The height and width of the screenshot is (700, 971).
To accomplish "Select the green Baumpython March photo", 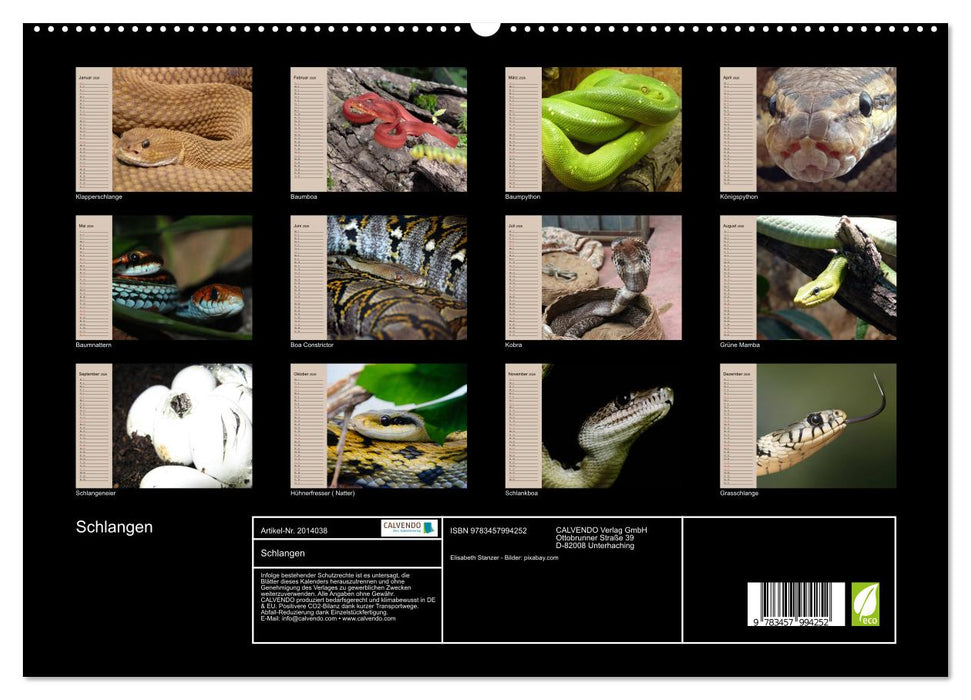I will coord(611,129).
